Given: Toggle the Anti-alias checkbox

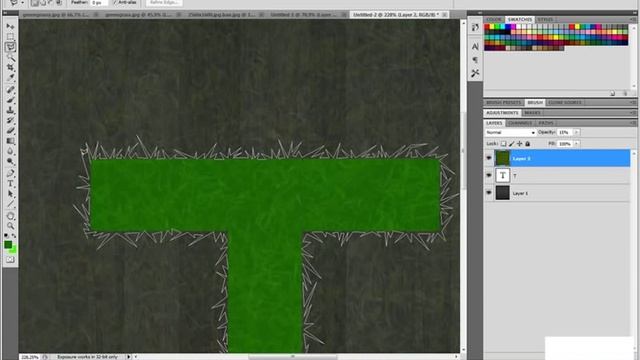Looking at the screenshot, I should tap(115, 2).
